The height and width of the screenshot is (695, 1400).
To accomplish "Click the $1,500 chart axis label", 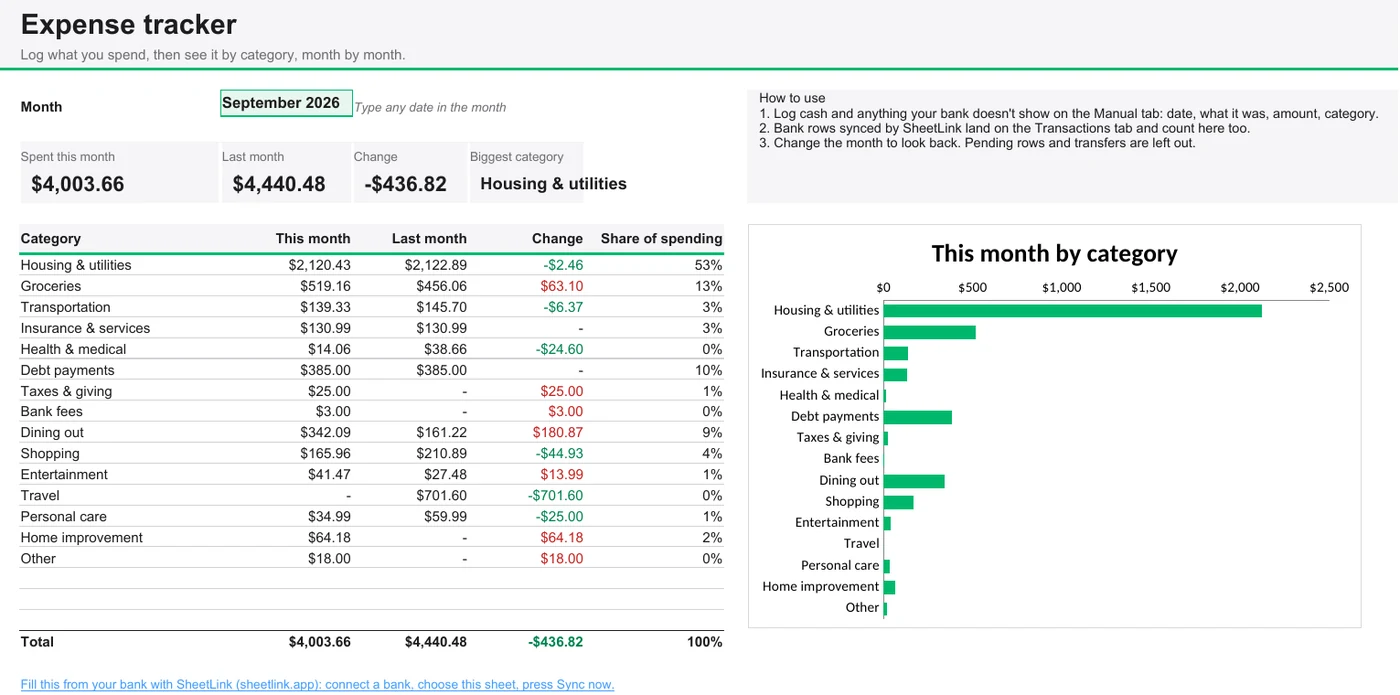I will (x=1151, y=287).
